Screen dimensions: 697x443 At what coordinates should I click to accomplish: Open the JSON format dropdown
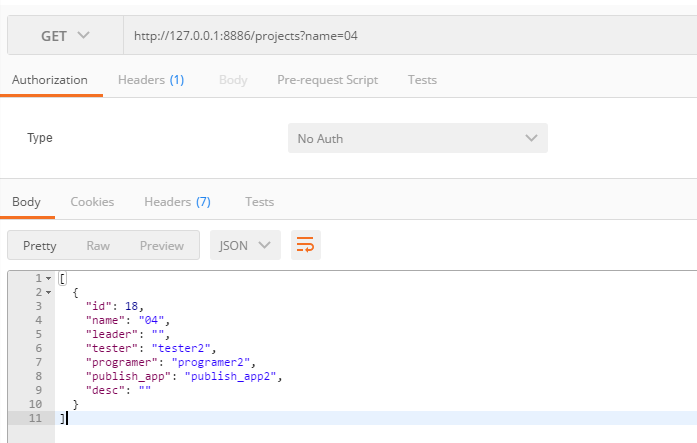(x=245, y=245)
